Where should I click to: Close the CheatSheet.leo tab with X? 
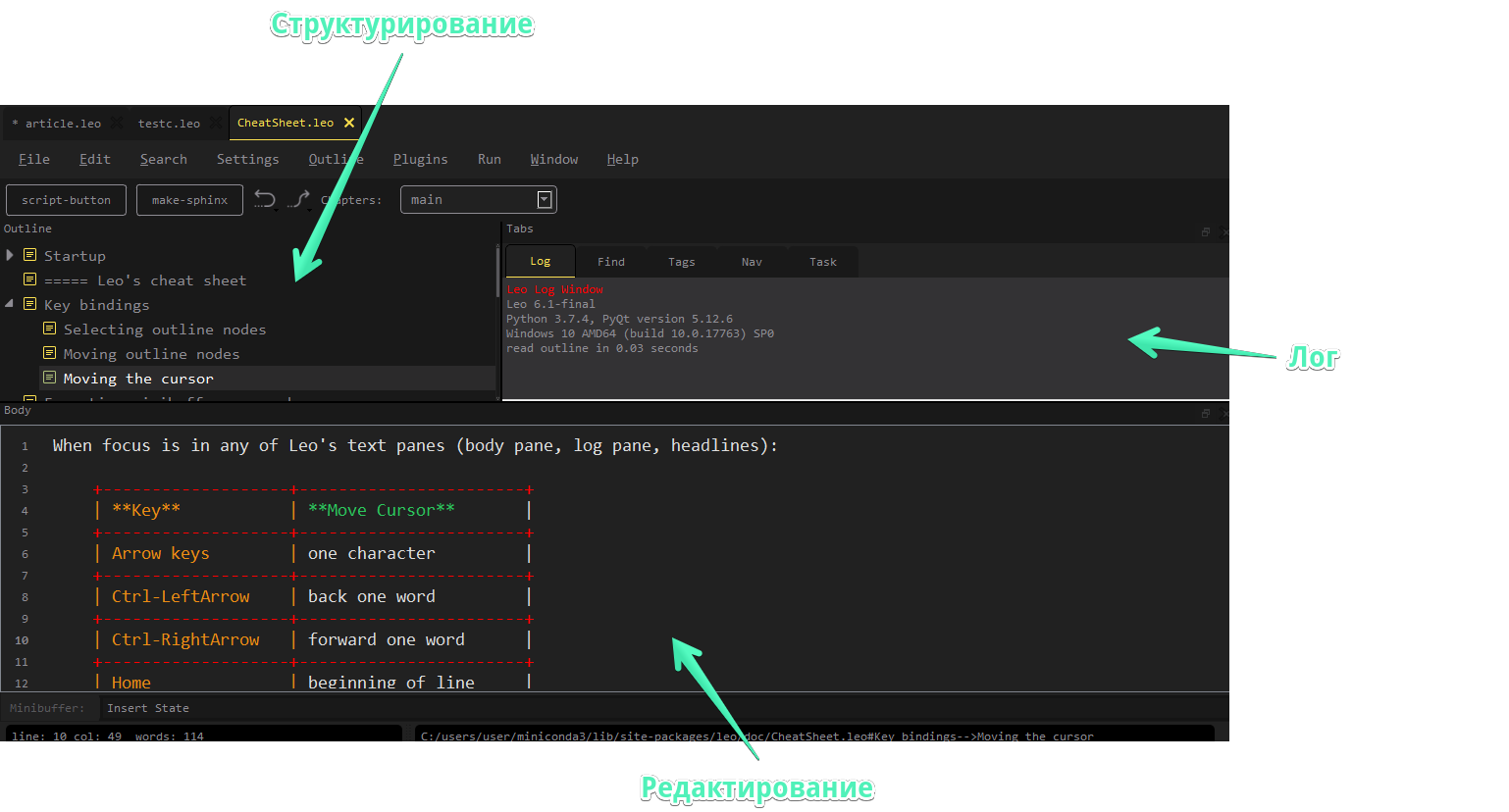[349, 123]
